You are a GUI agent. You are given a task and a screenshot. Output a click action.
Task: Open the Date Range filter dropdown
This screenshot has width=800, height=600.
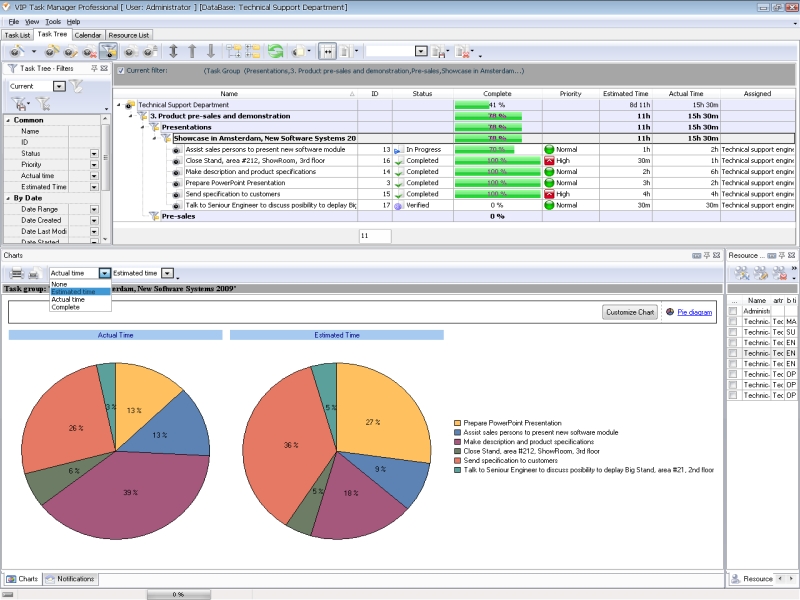94,209
